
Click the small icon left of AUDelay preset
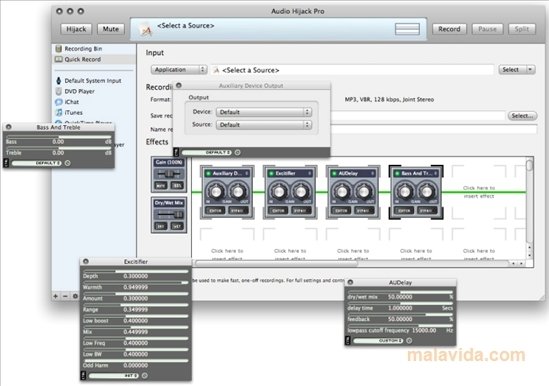tap(348, 340)
